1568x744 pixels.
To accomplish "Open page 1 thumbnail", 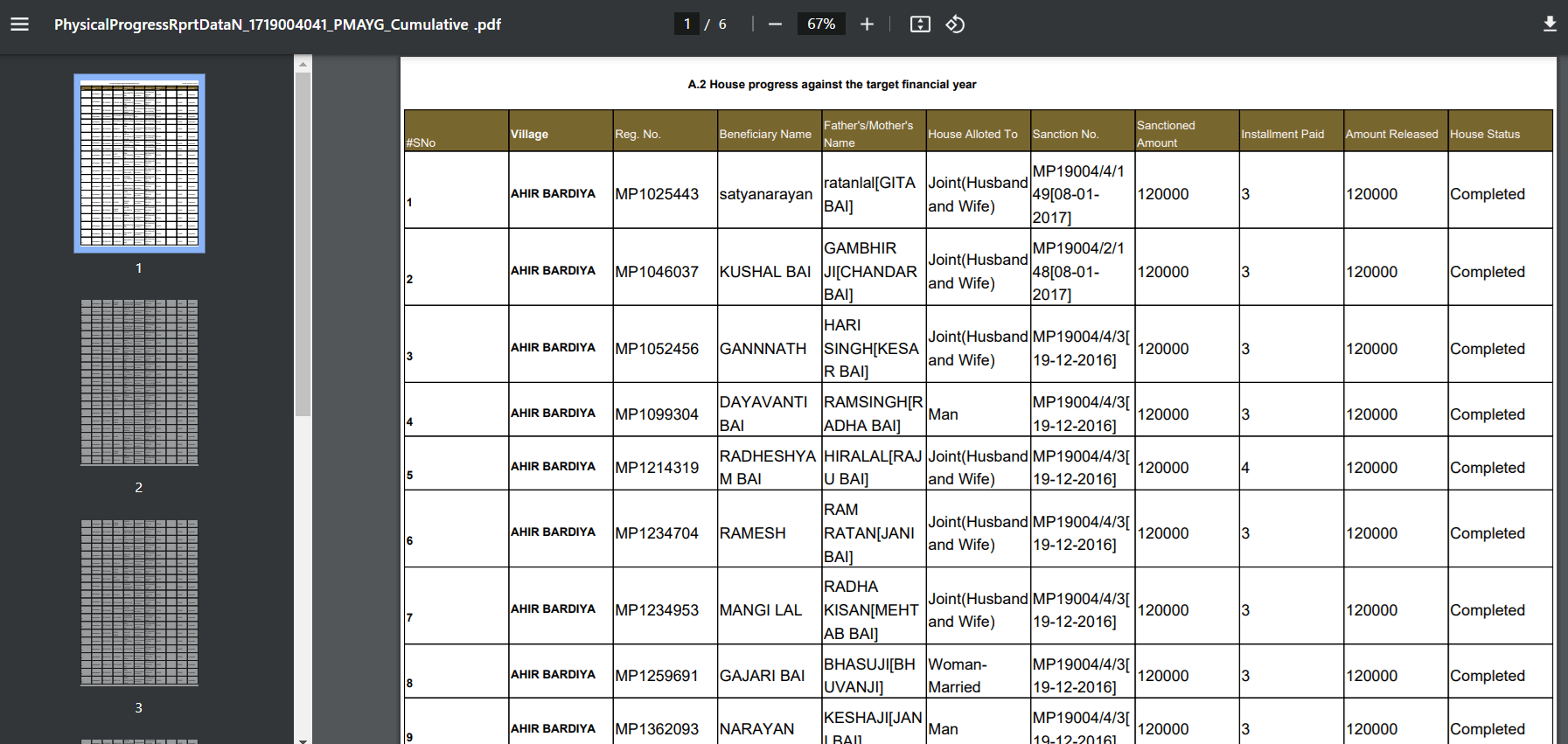I will (139, 163).
